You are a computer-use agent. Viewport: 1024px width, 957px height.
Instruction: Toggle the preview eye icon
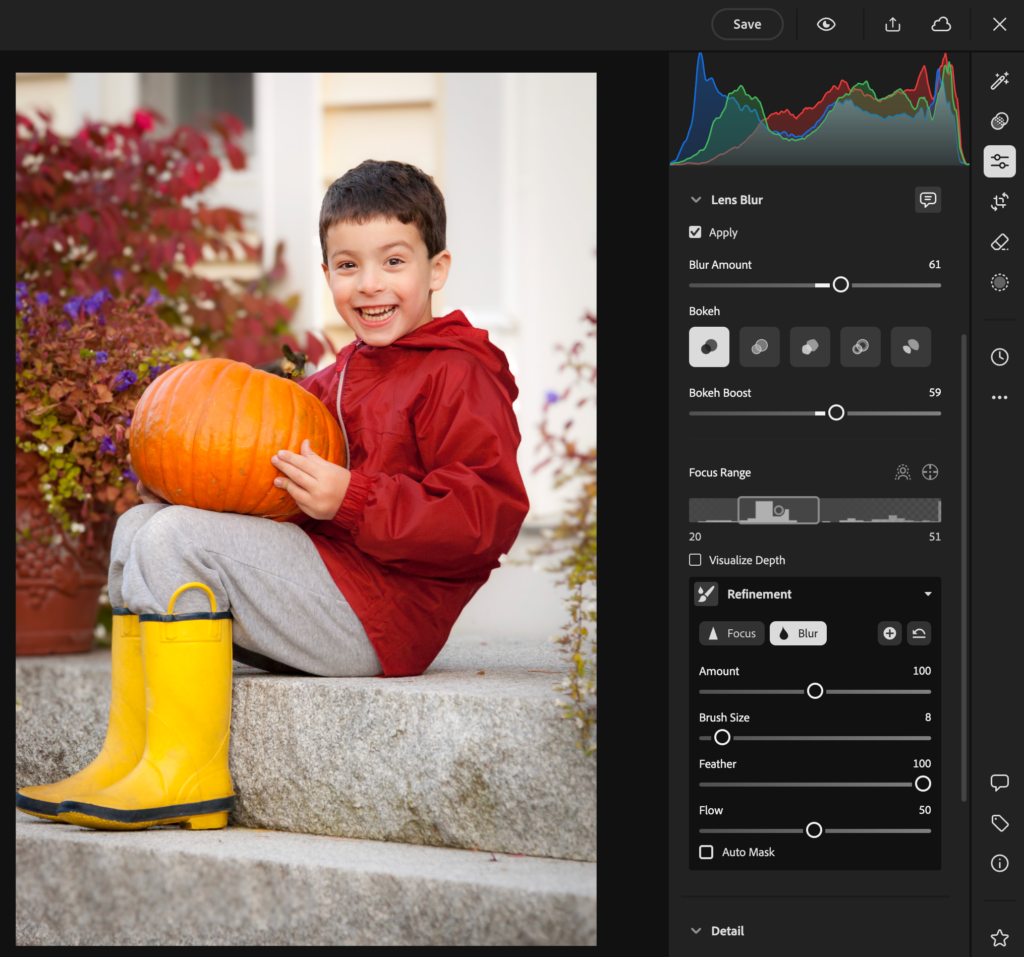[826, 25]
